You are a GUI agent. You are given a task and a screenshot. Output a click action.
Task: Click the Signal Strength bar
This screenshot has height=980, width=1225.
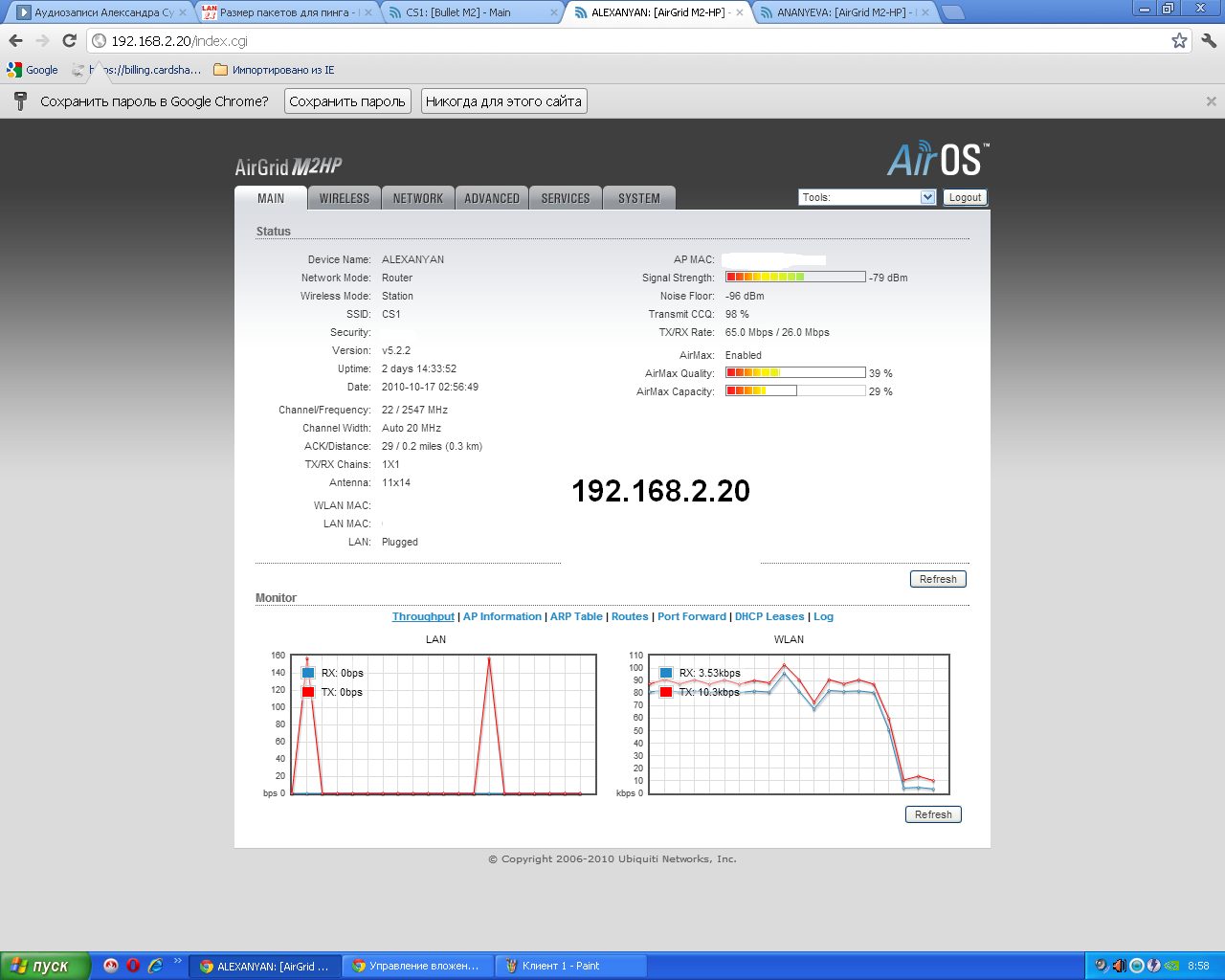(x=795, y=277)
